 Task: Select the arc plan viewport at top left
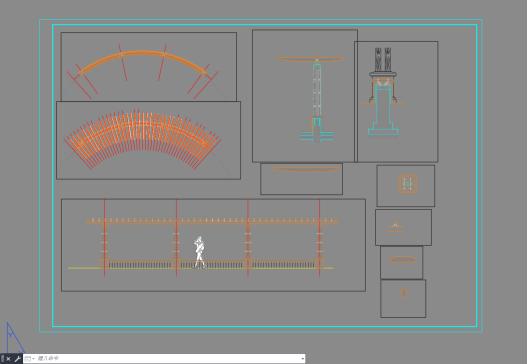(149, 67)
